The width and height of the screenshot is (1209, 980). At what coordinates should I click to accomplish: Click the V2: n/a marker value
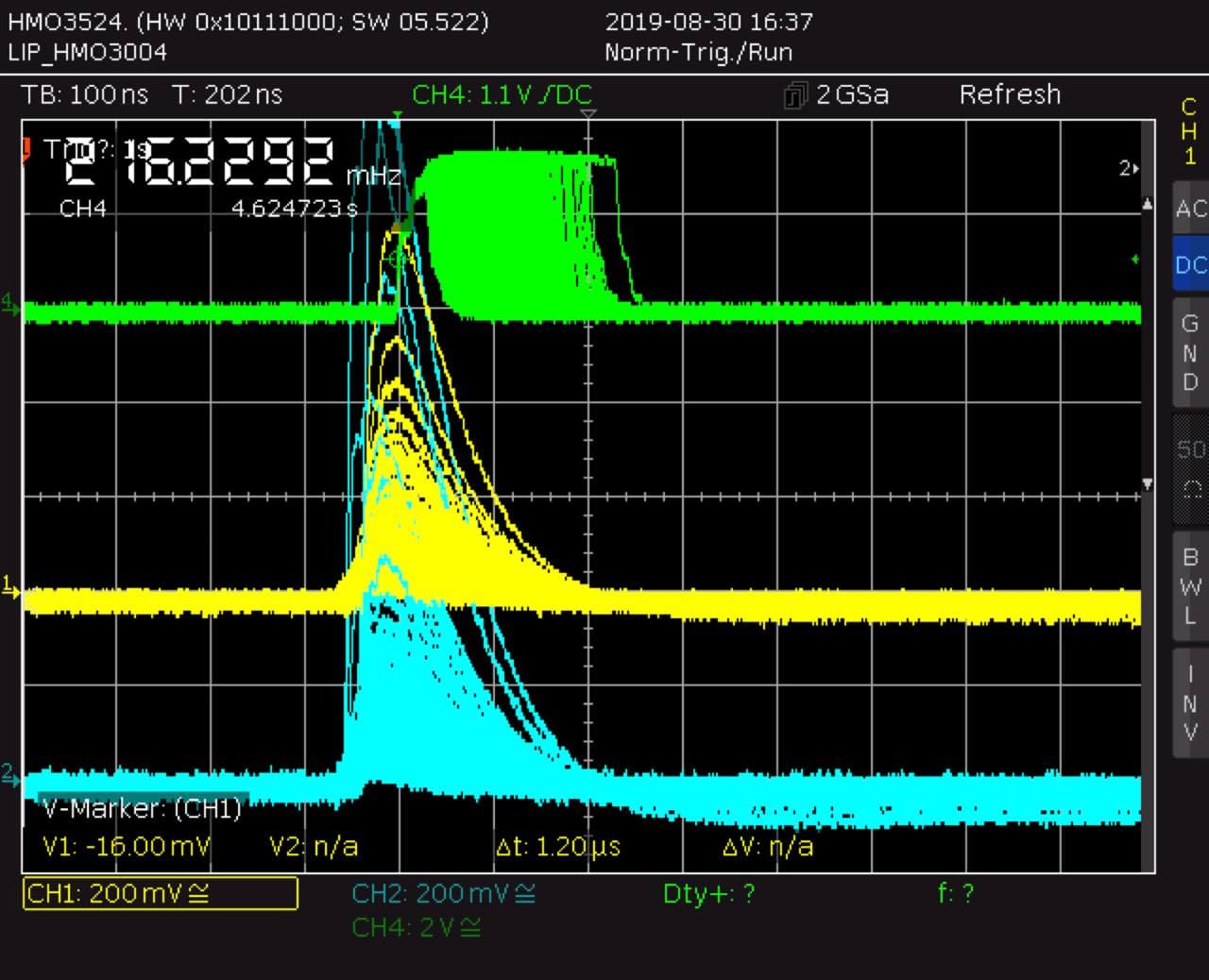pyautogui.click(x=314, y=846)
